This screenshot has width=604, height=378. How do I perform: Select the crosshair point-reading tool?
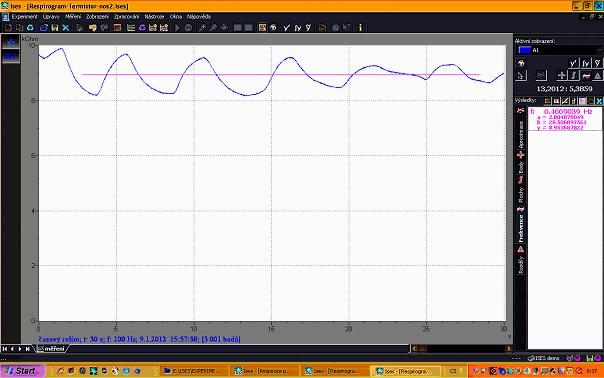pos(562,76)
